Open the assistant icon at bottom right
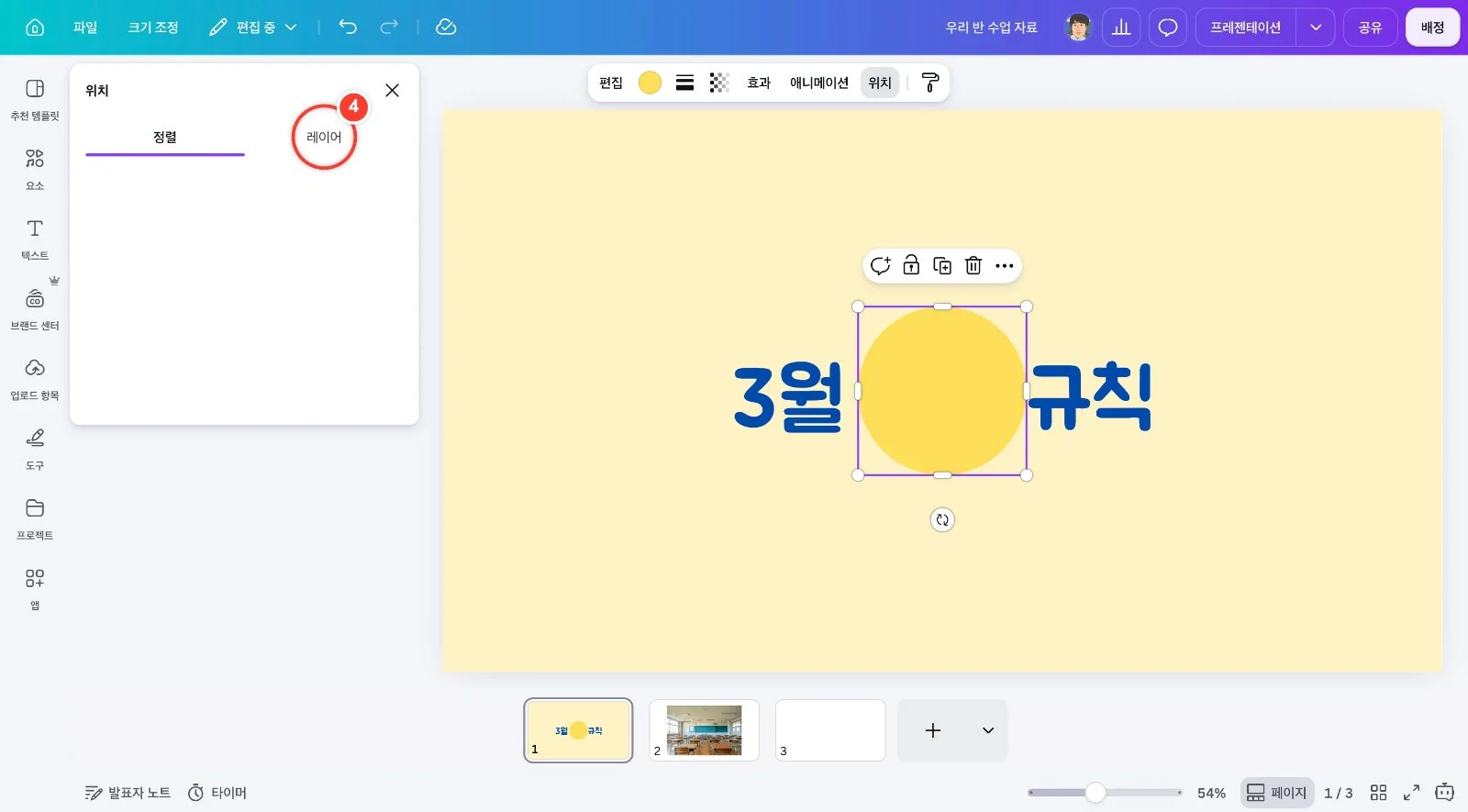Viewport: 1468px width, 812px height. (x=1444, y=792)
